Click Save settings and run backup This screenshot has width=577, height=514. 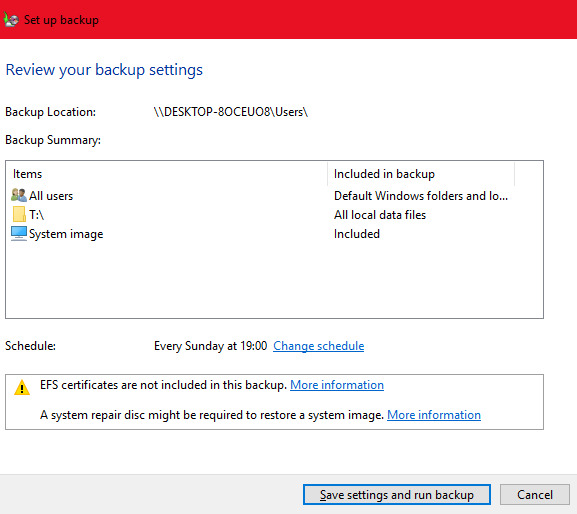click(x=397, y=494)
